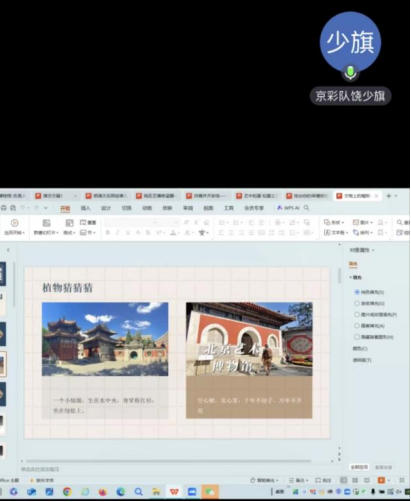Open Google Chrome from the taskbar
This screenshot has width=411, height=502.
click(x=67, y=492)
